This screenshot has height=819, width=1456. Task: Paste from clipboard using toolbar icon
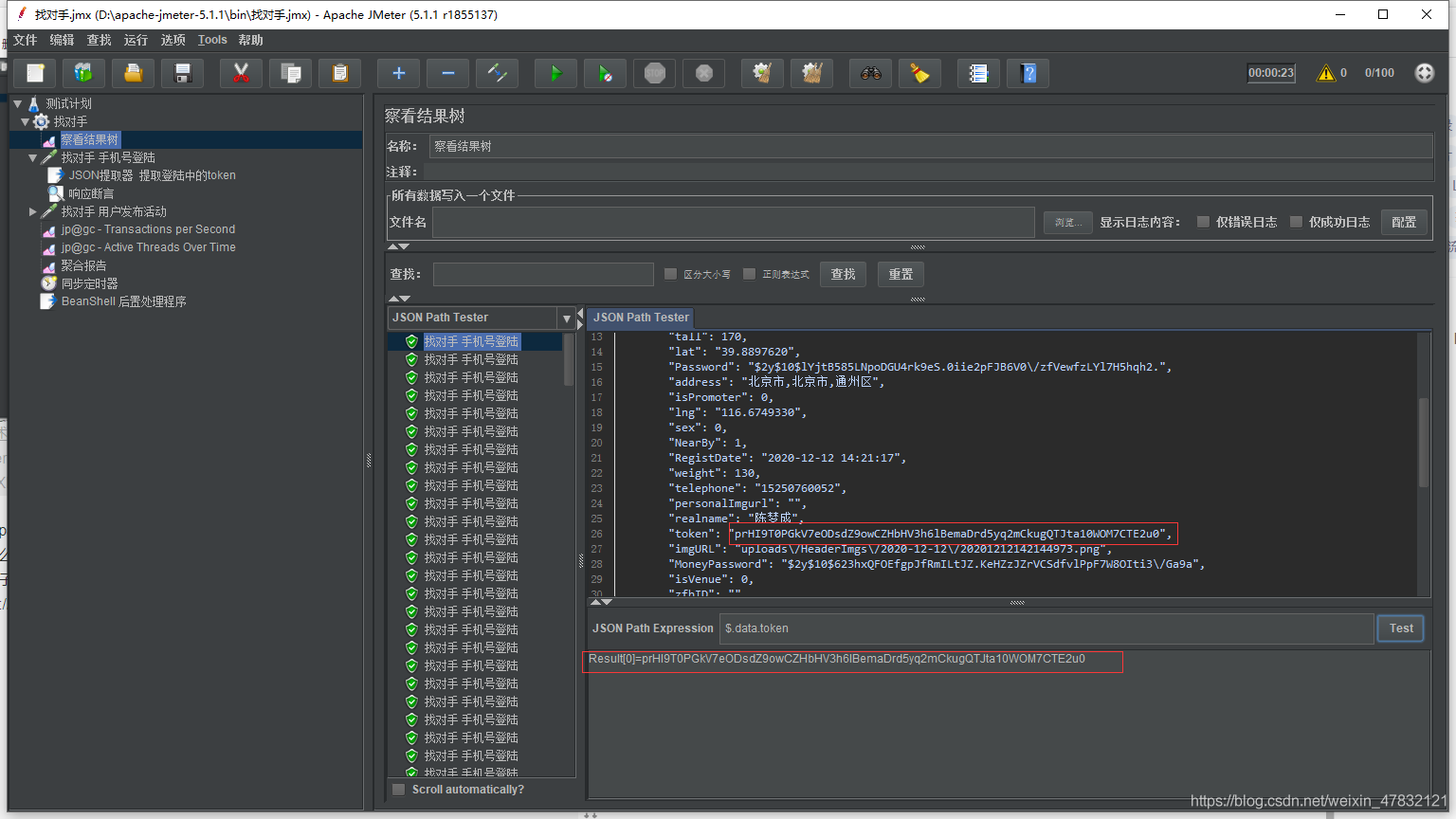pos(340,73)
